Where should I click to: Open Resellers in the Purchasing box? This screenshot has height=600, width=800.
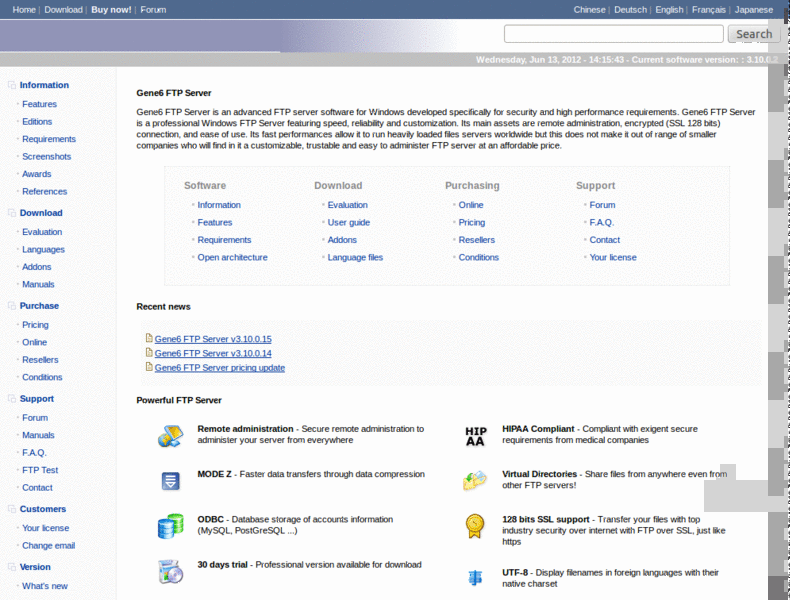pyautogui.click(x=477, y=240)
